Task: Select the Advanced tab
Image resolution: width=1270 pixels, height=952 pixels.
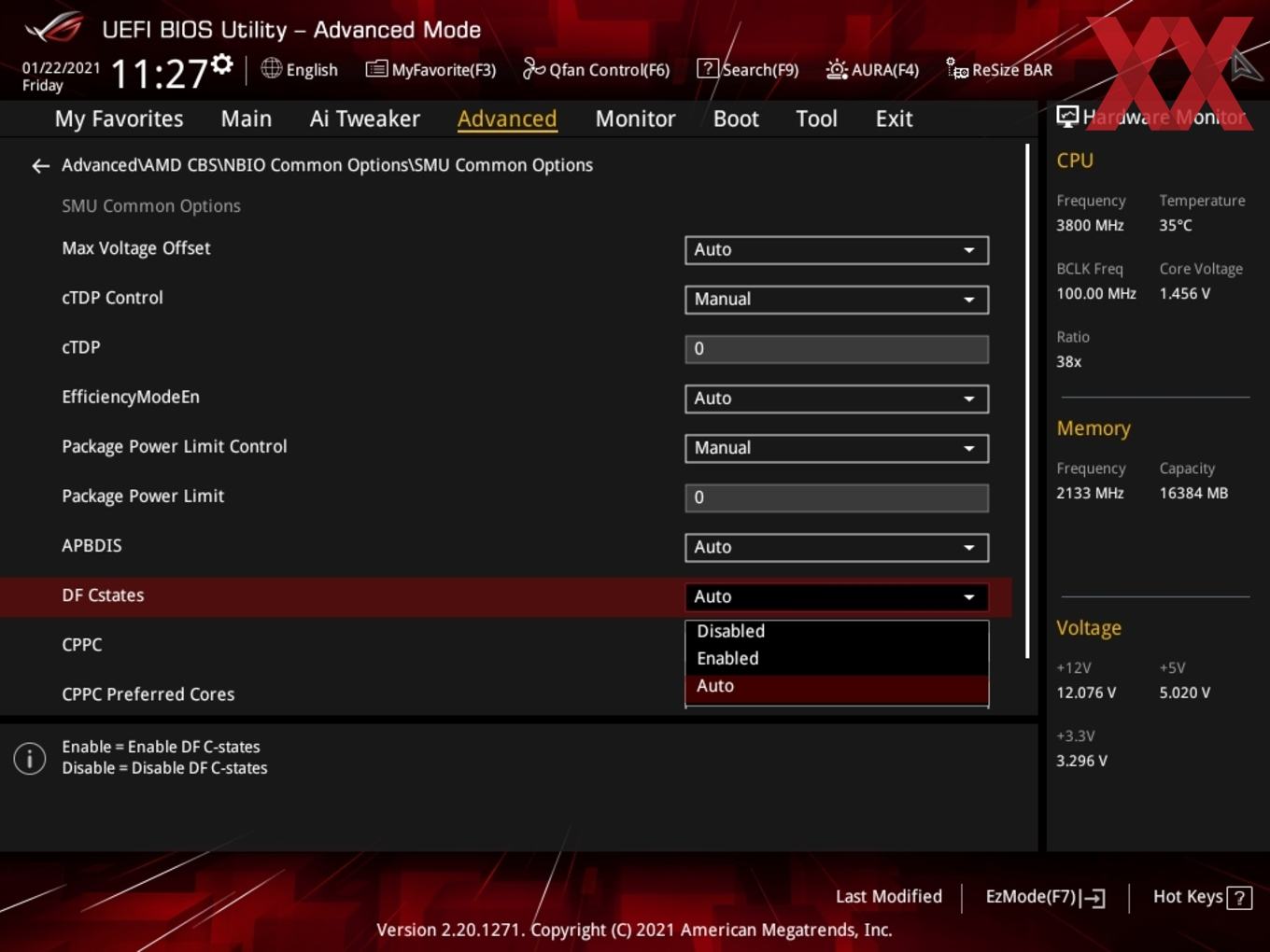Action: click(507, 119)
